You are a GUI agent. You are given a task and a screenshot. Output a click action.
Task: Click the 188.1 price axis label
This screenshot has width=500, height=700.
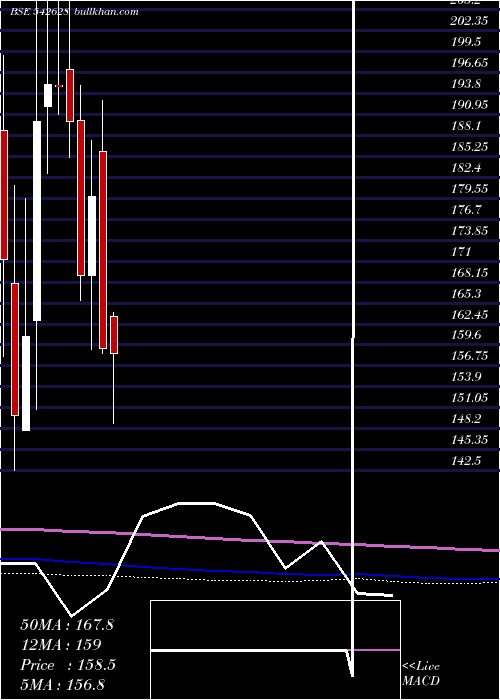point(466,126)
